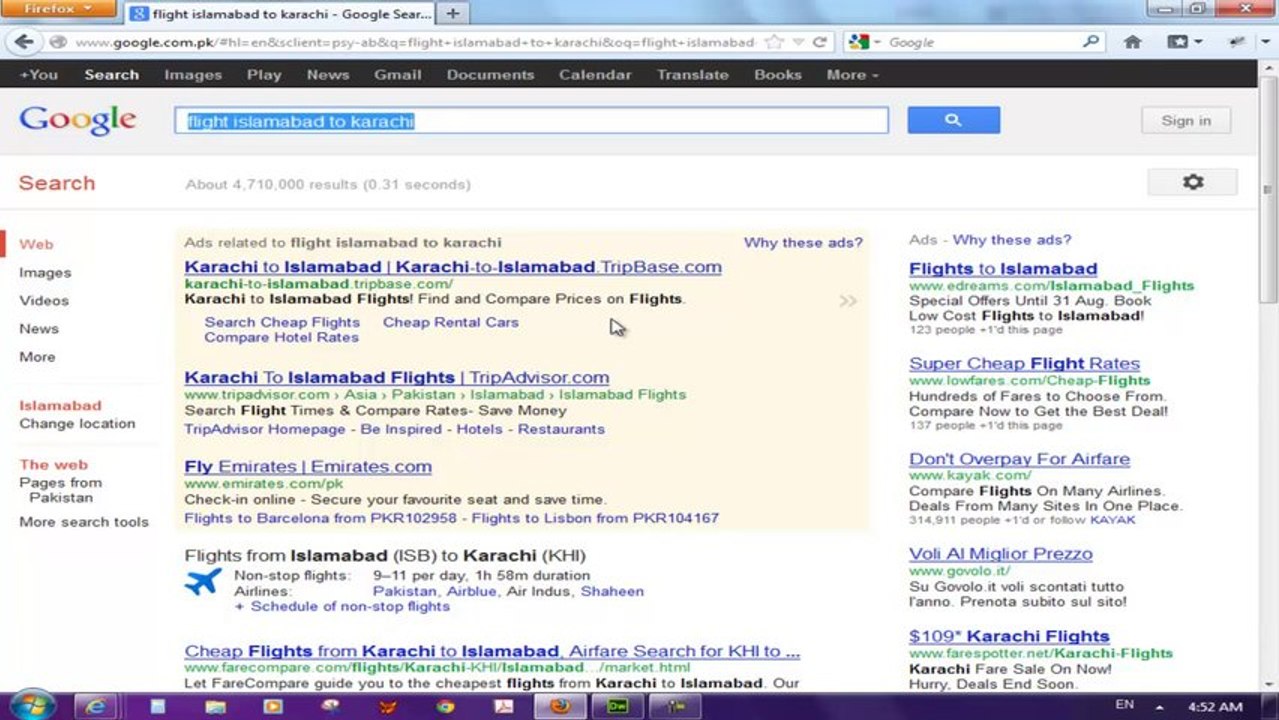Open Gmail in the top bar
Image resolution: width=1279 pixels, height=720 pixels.
coord(398,75)
